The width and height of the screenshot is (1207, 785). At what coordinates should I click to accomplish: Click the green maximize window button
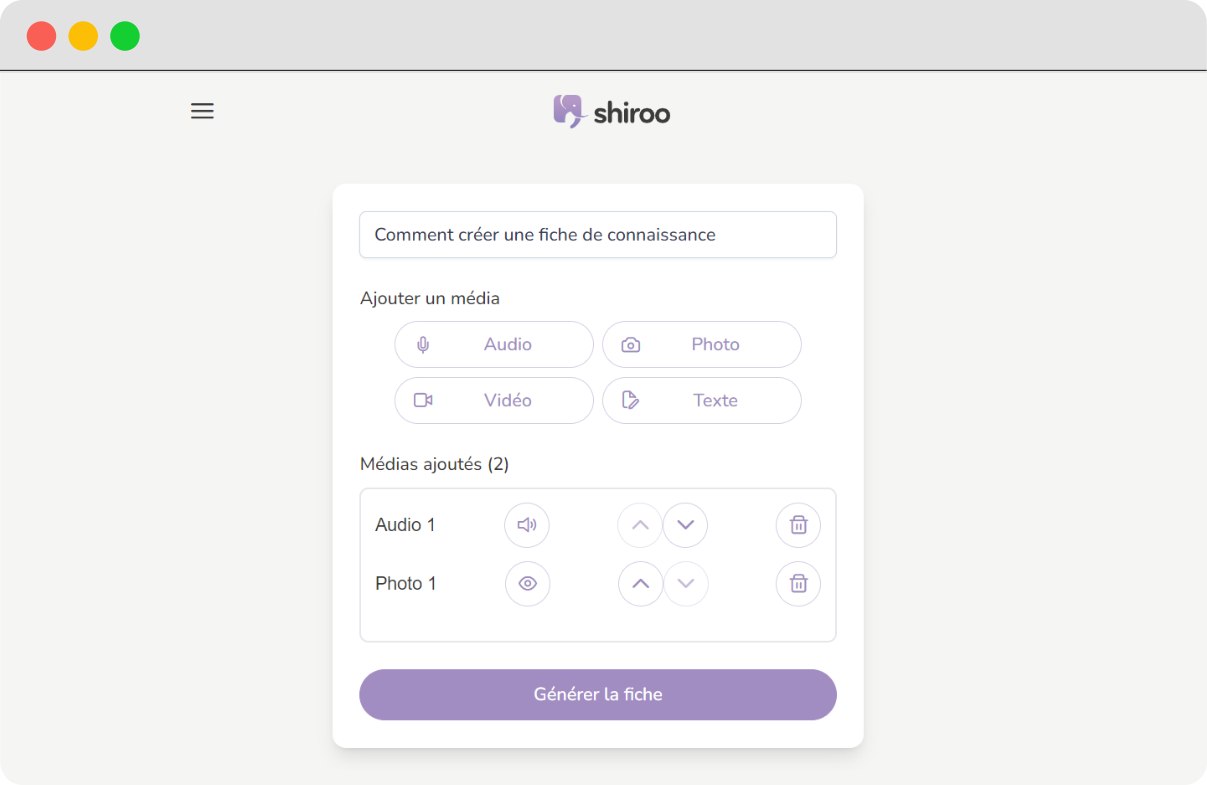[125, 36]
